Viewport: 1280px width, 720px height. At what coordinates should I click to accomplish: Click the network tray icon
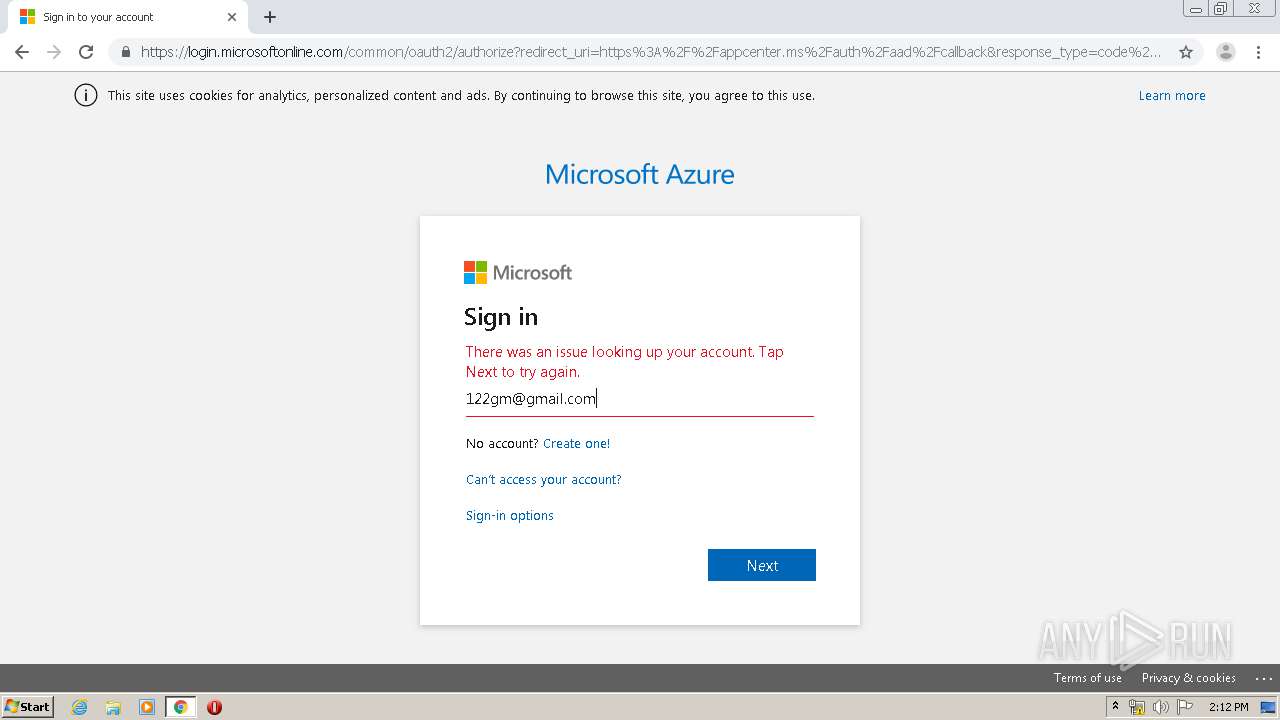(1137, 707)
